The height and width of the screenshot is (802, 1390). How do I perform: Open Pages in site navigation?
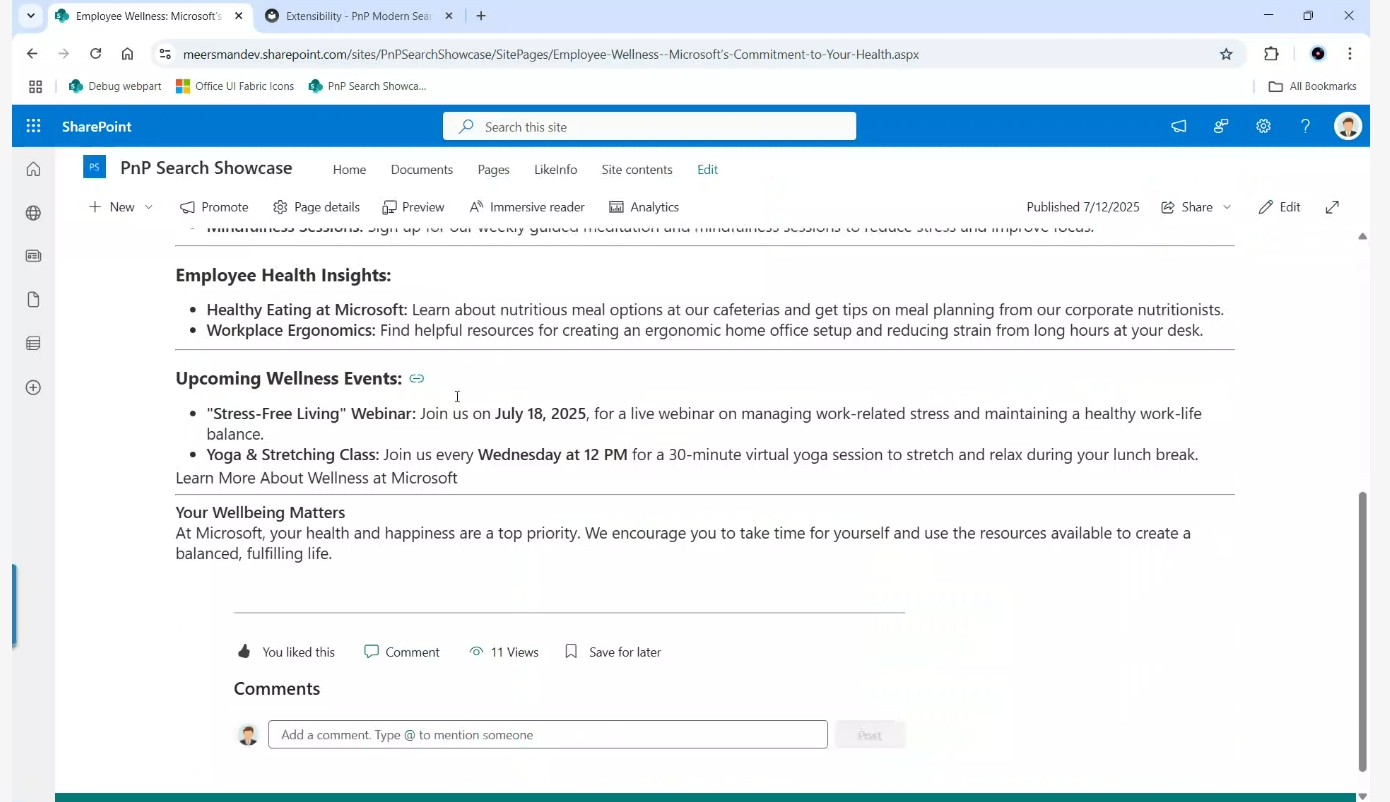493,170
